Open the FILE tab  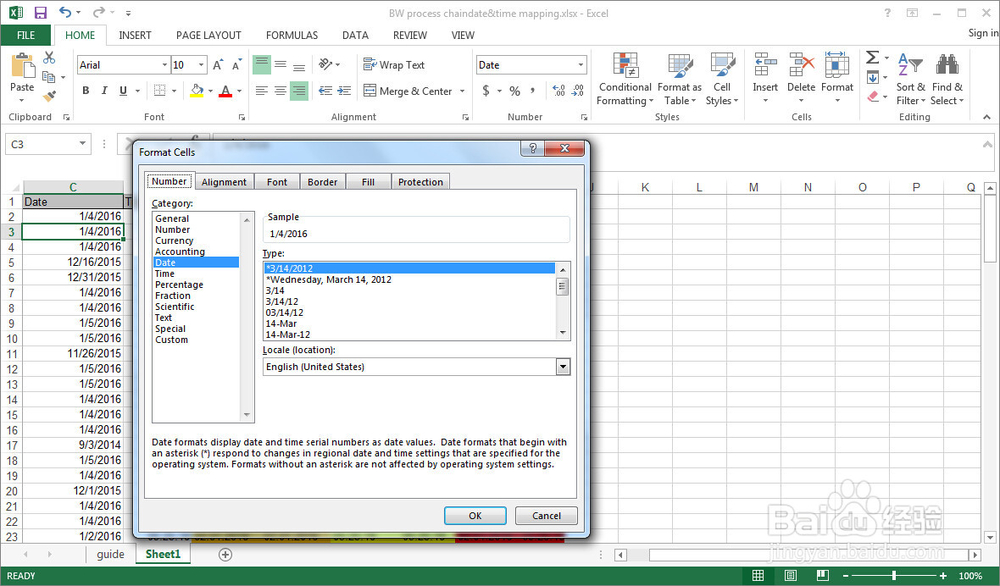point(26,35)
